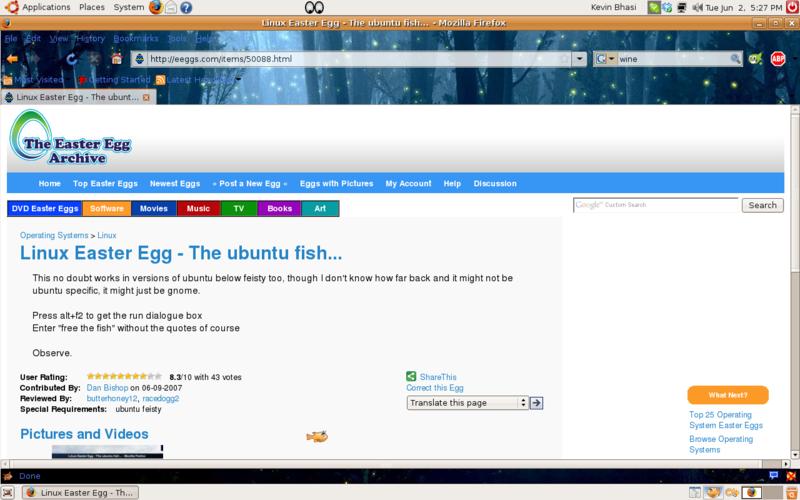Click the go arrow beside Translate dropdown
800x500 pixels.
point(536,402)
